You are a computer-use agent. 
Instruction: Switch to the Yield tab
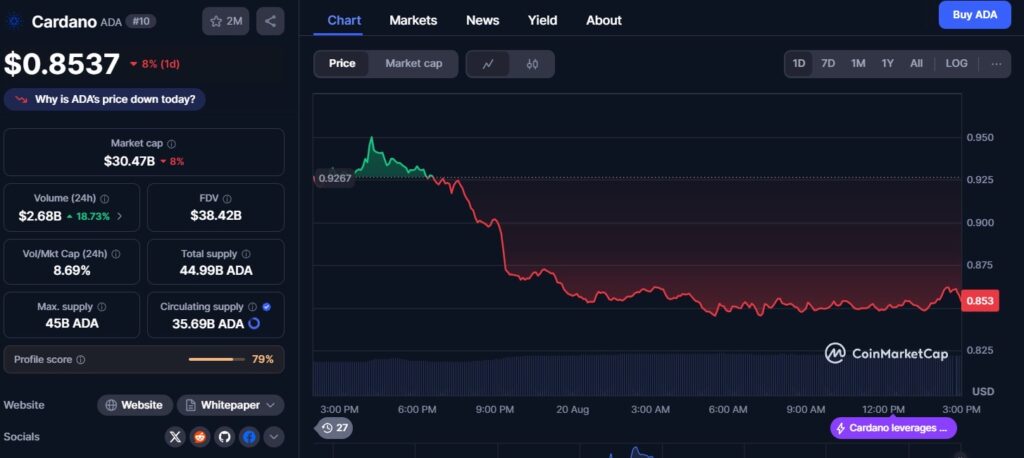tap(543, 20)
